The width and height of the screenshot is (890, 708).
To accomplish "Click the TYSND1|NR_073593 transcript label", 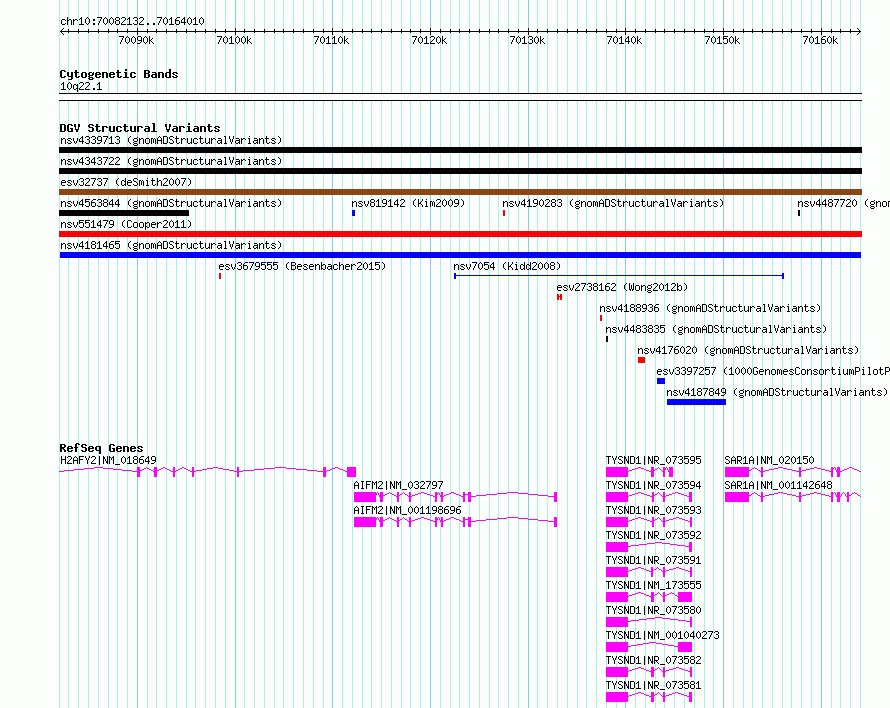I will click(653, 510).
